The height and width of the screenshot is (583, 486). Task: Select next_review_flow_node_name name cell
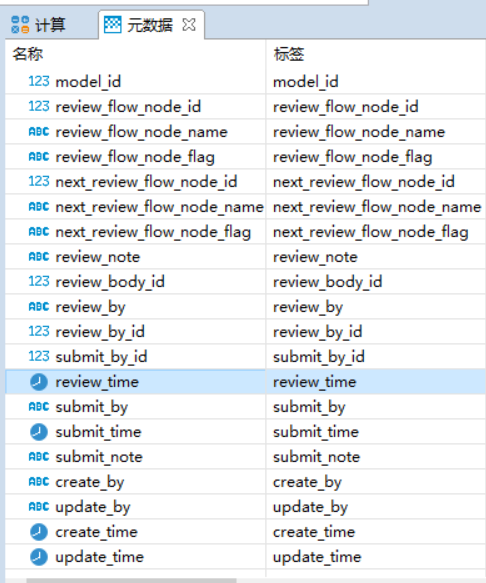click(160, 207)
